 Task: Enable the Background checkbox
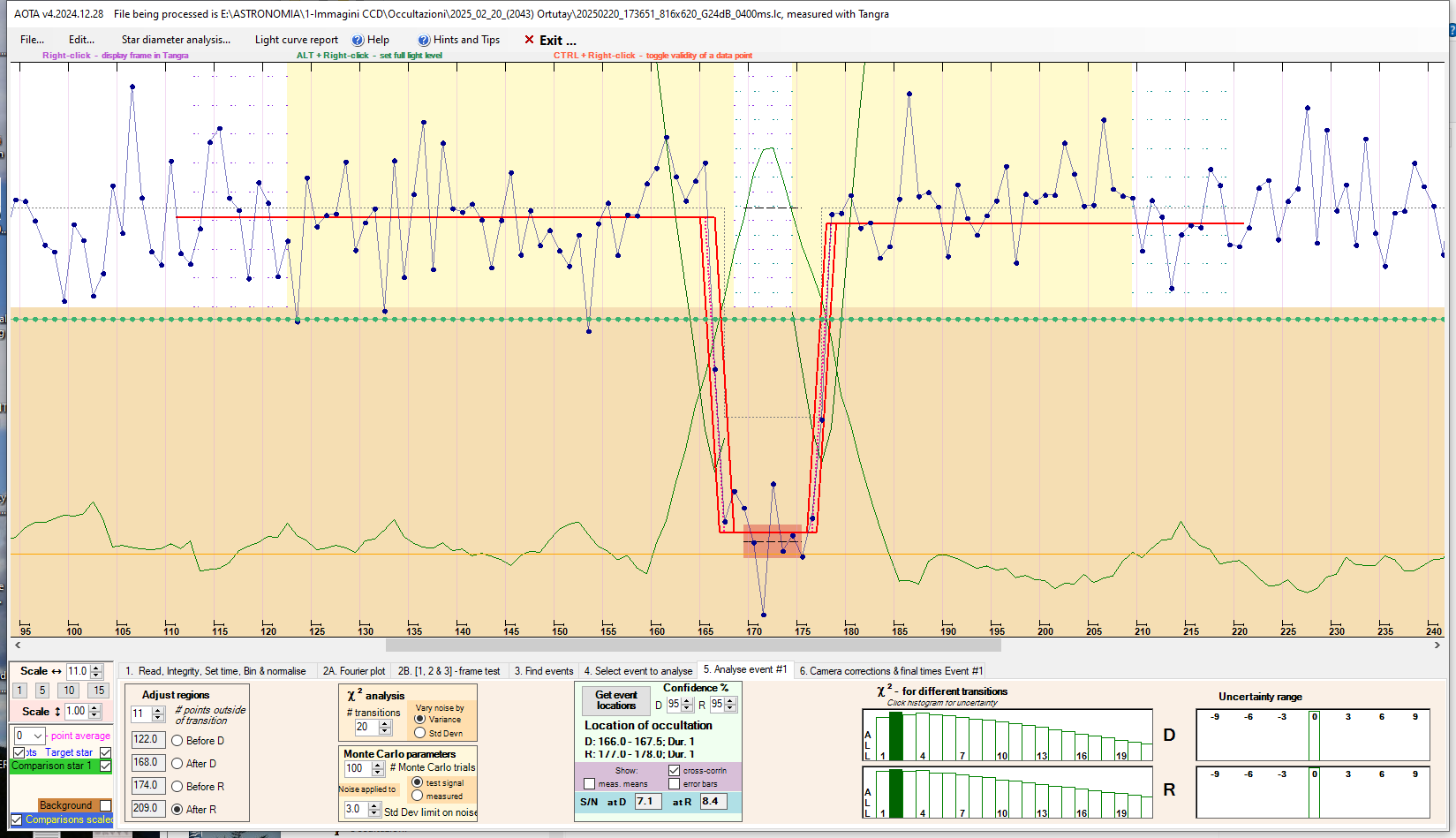[106, 805]
